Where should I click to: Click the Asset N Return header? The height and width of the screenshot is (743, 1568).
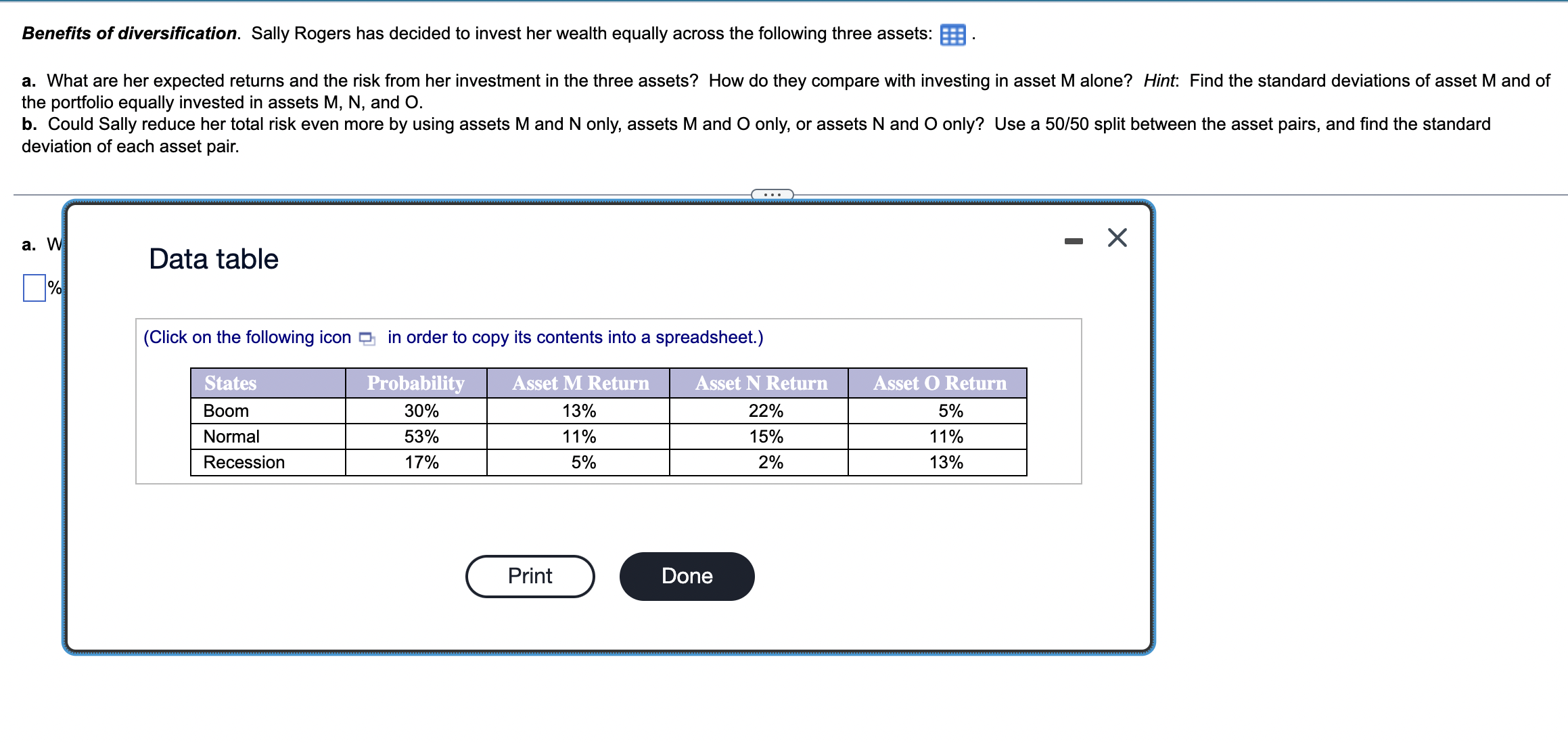coord(760,383)
